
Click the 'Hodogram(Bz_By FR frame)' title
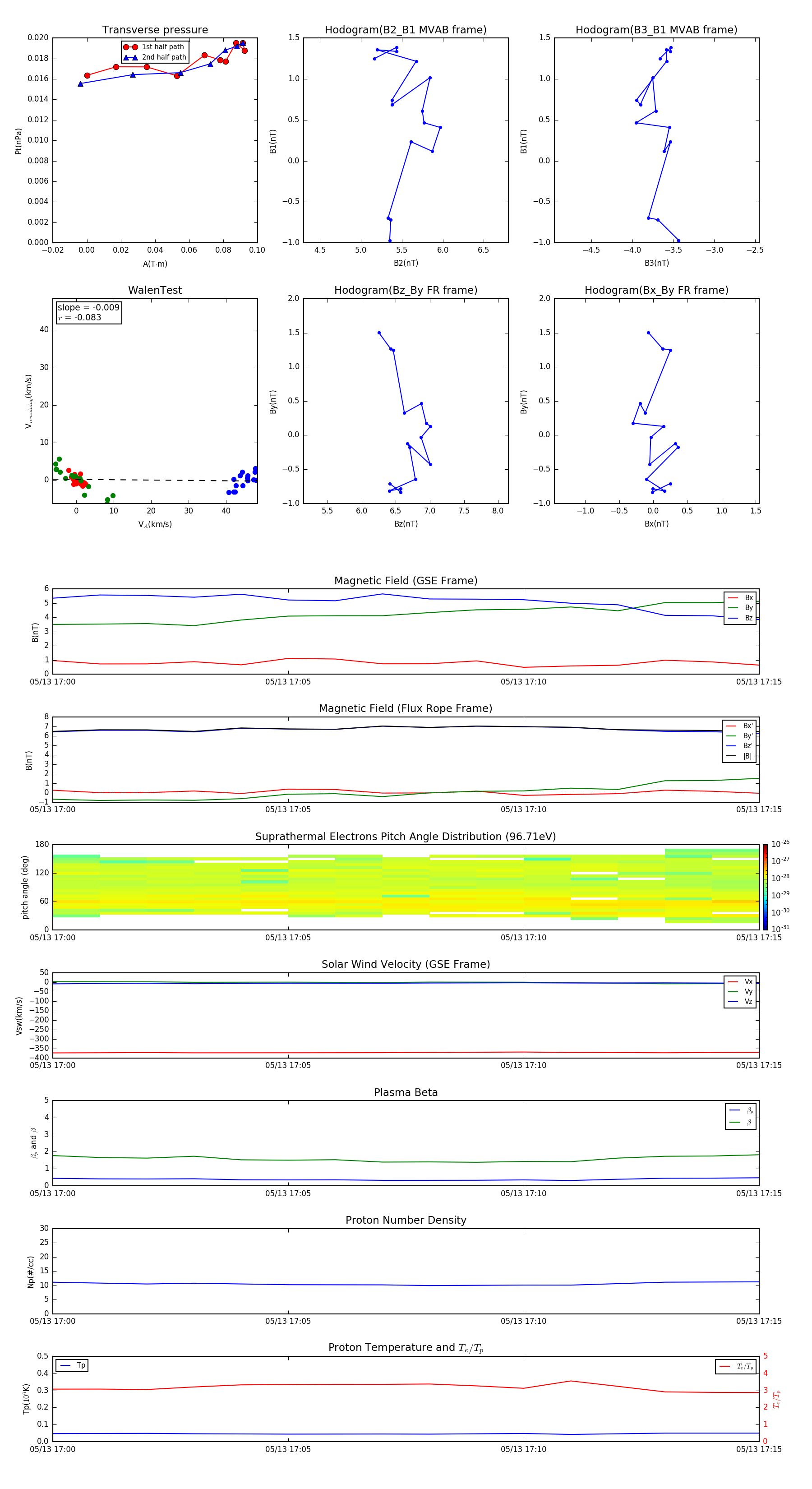pos(406,290)
